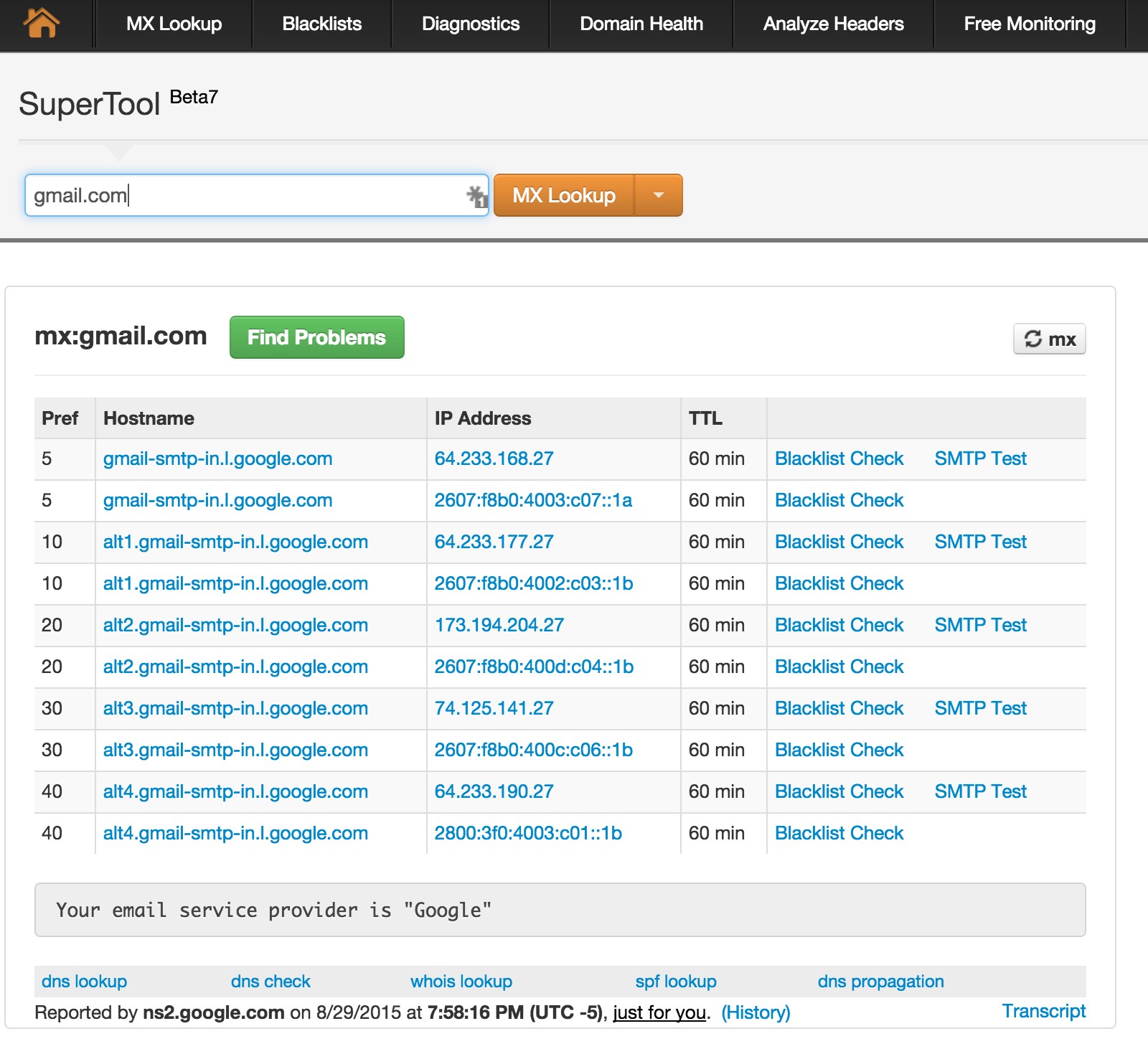Viewport: 1148px width, 1049px height.
Task: Click the orange home icon
Action: point(42,23)
